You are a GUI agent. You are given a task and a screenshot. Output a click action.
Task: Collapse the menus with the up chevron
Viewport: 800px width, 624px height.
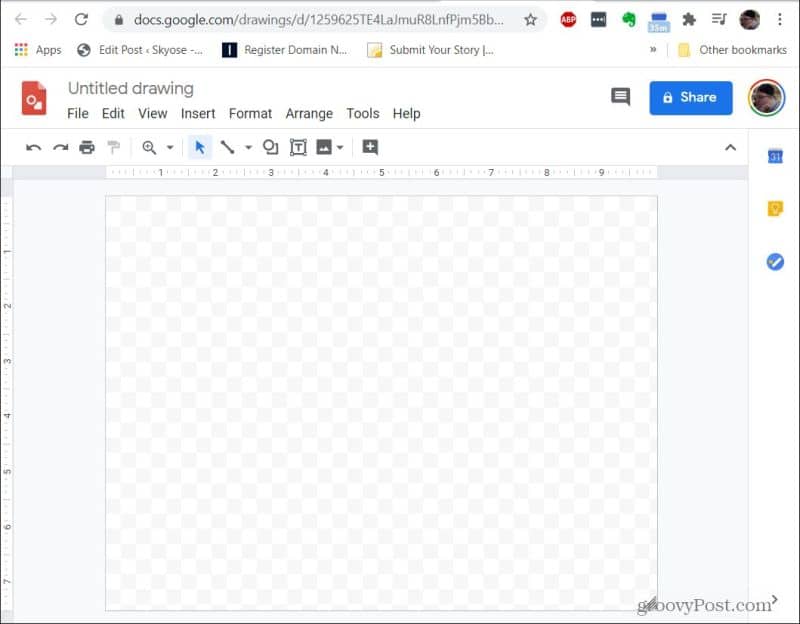pos(730,147)
